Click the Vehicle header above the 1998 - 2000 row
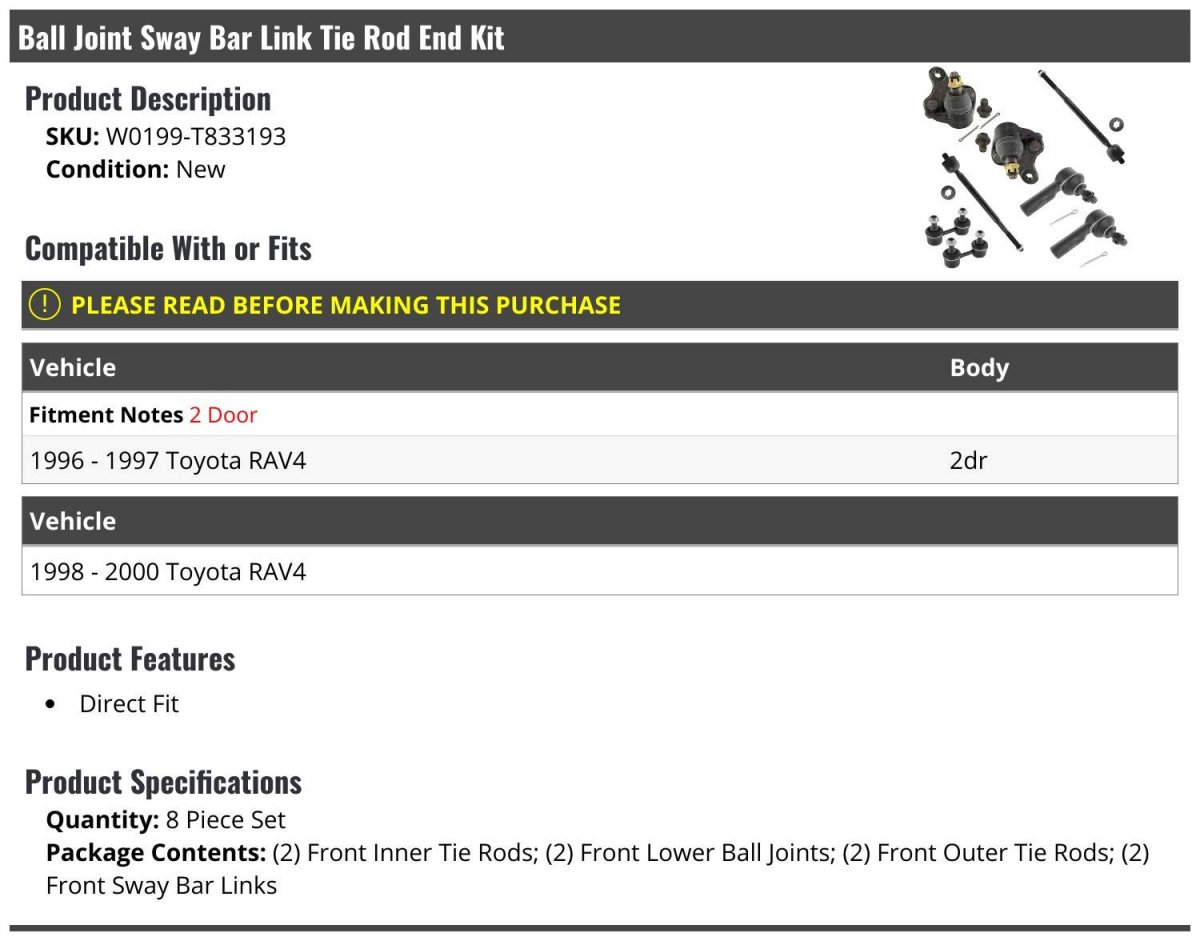The height and width of the screenshot is (941, 1200). pyautogui.click(x=73, y=521)
